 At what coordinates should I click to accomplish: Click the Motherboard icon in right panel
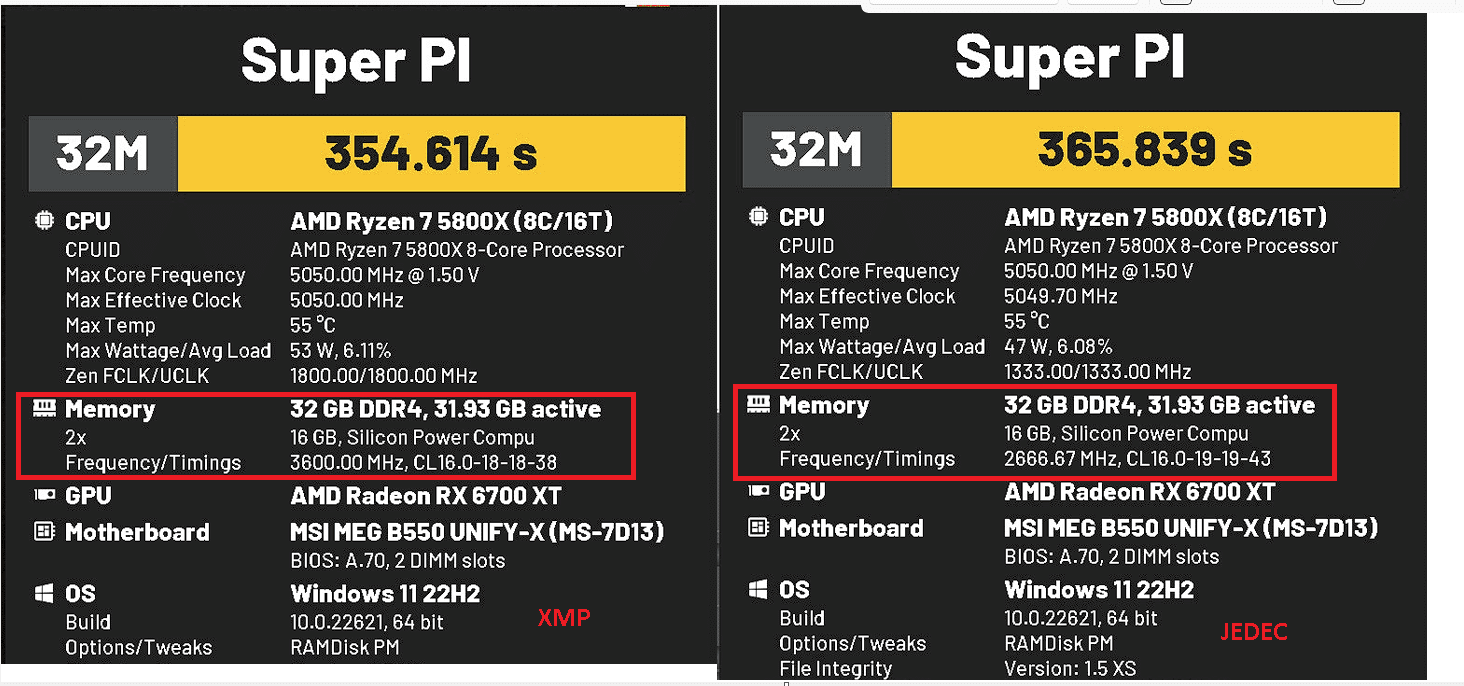pos(758,527)
